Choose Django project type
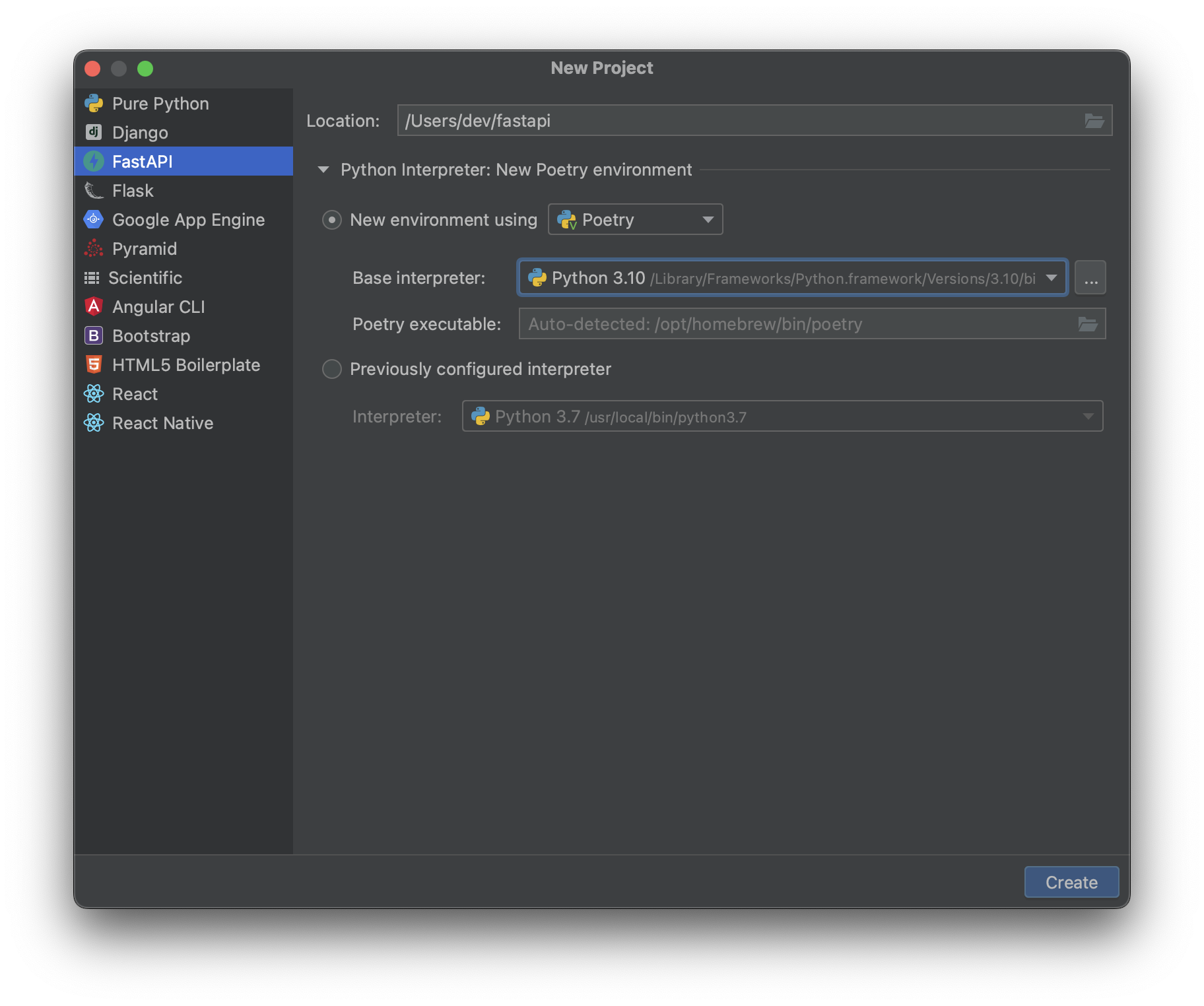Image resolution: width=1204 pixels, height=1006 pixels. 184,133
